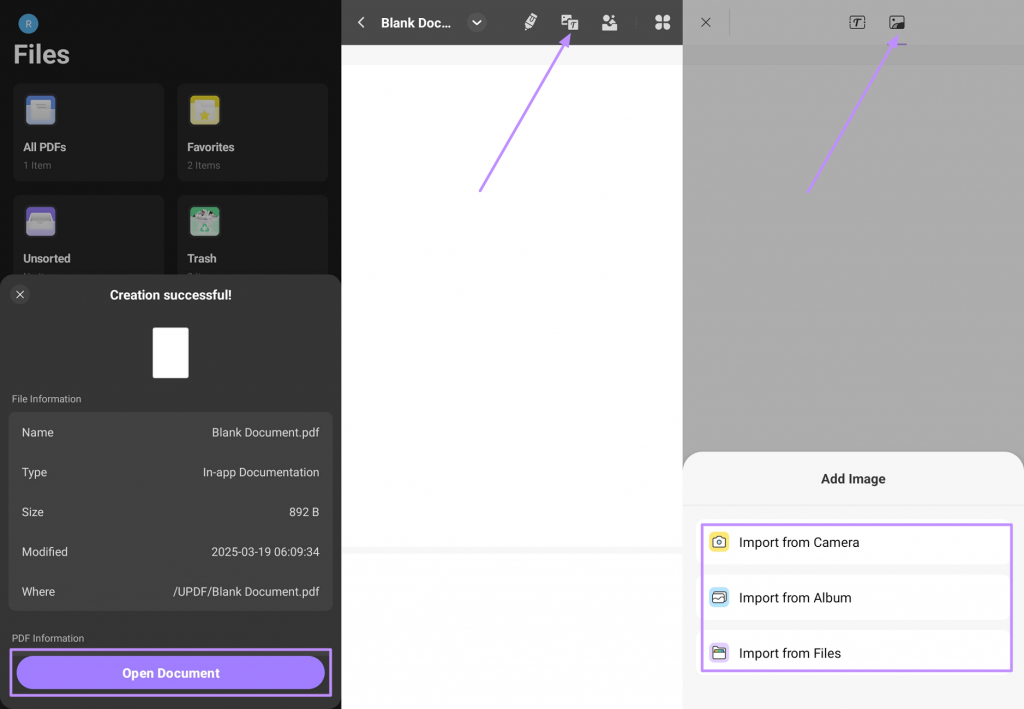
Task: Close the editing panel with the X
Action: (x=705, y=21)
